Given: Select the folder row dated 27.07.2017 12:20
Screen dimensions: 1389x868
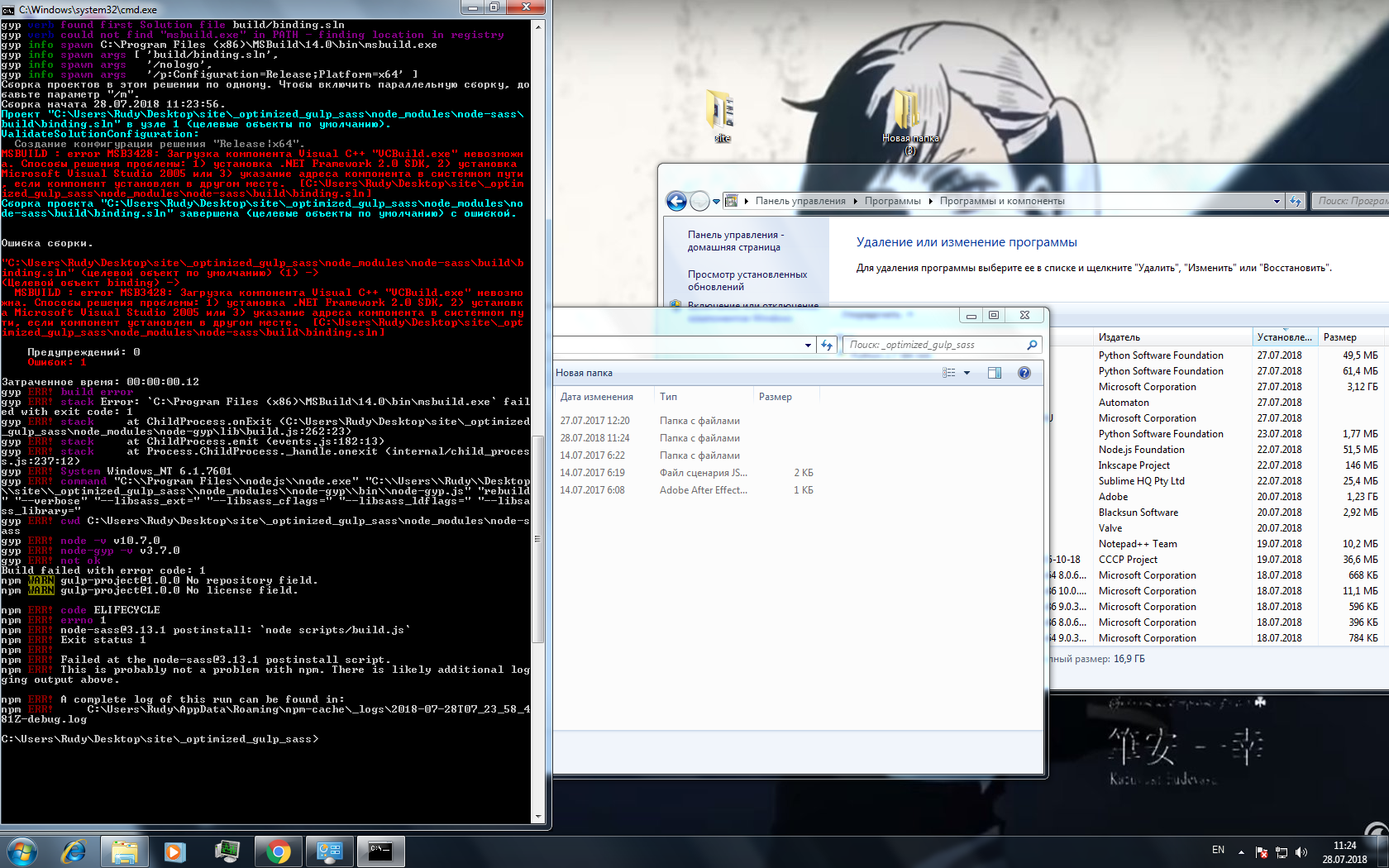Looking at the screenshot, I should point(688,421).
